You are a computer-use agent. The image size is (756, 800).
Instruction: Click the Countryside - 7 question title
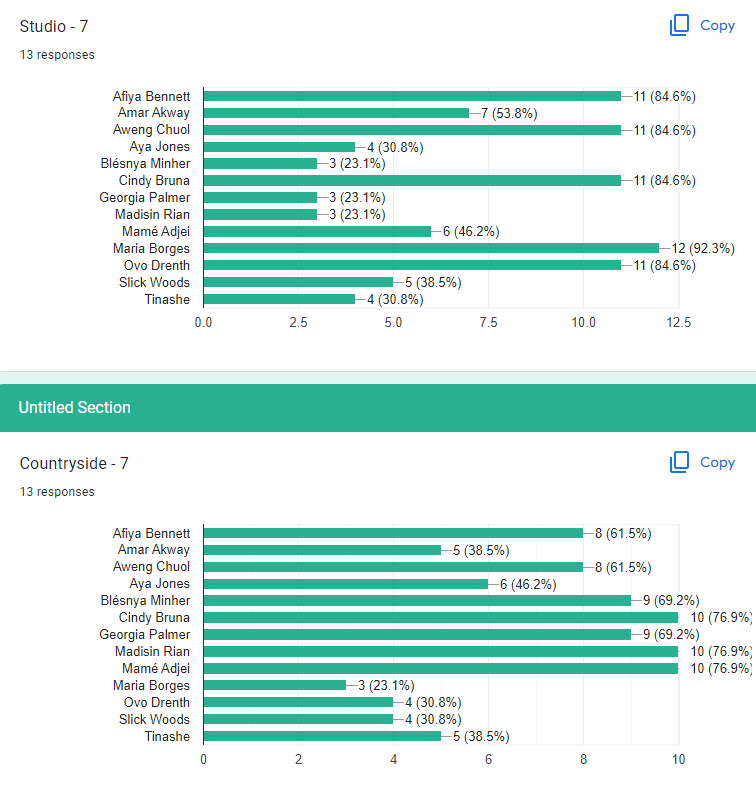coord(74,463)
